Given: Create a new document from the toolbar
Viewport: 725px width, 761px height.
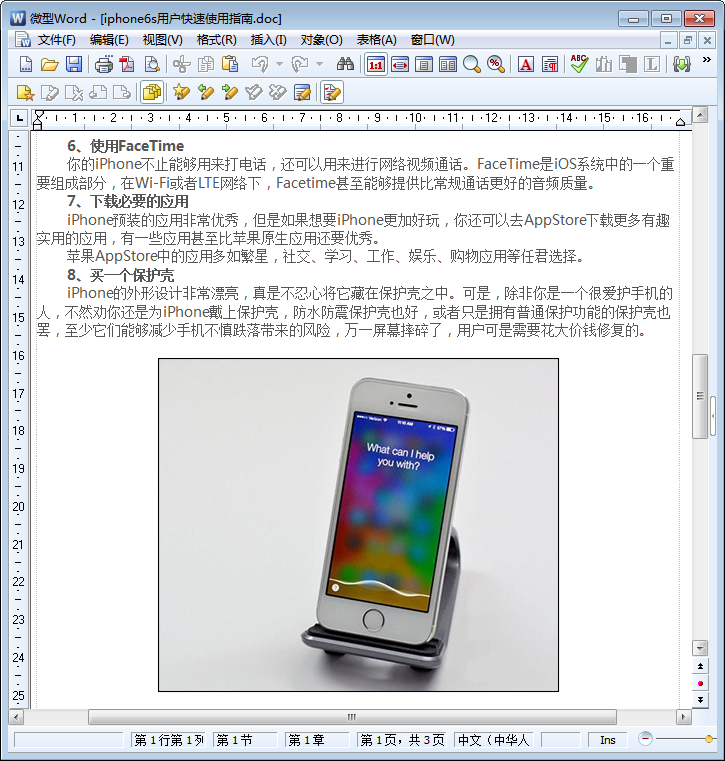Looking at the screenshot, I should coord(25,64).
